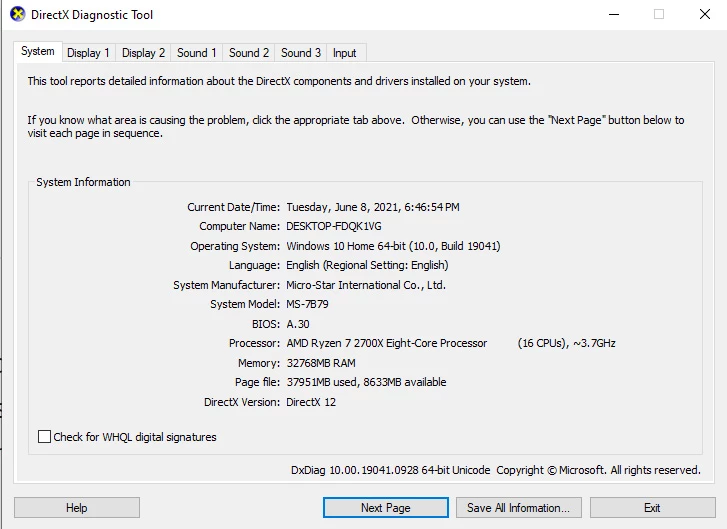Click the 'System Model:' label

245,304
